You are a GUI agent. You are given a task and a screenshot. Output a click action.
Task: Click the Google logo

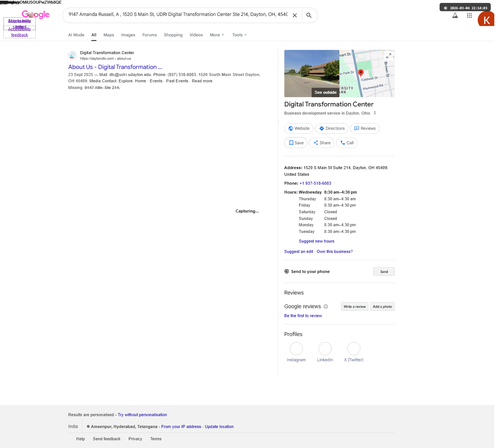coord(35,14)
